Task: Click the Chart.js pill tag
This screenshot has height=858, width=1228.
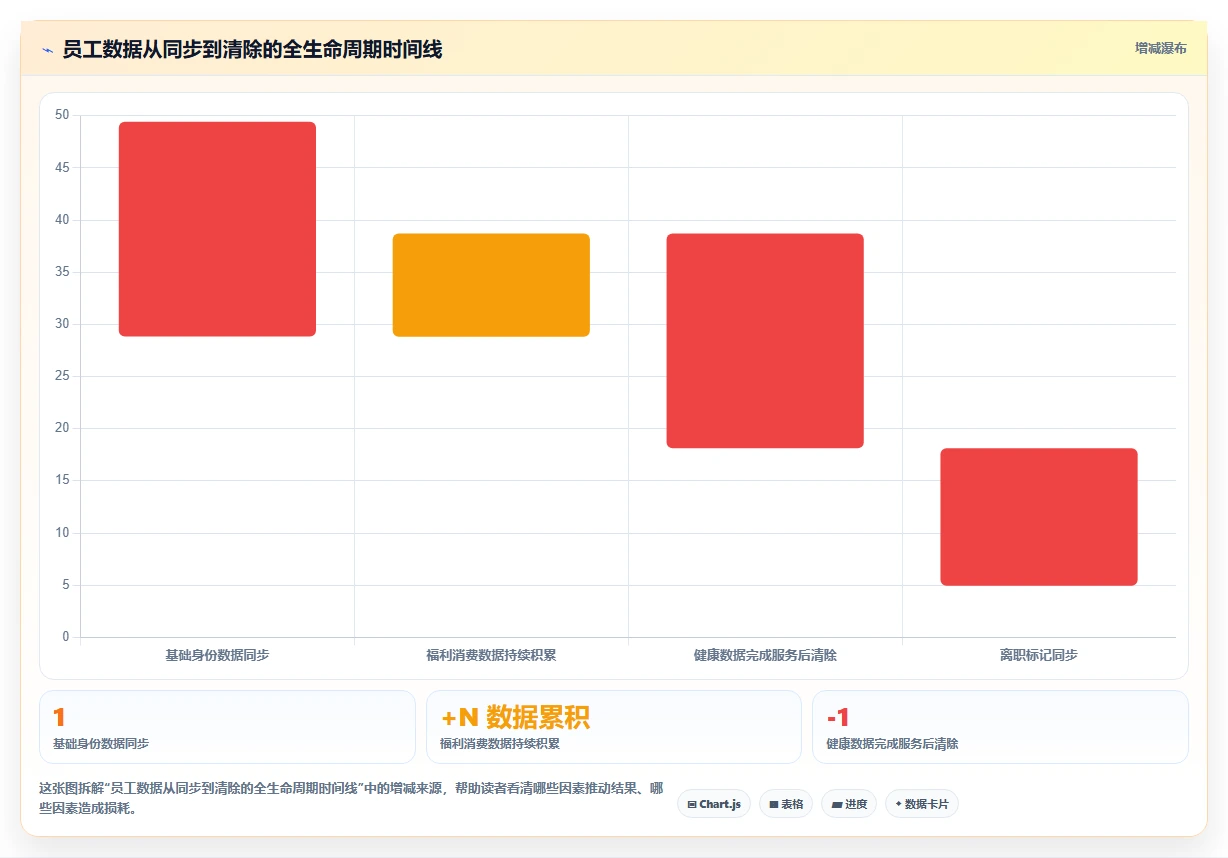Action: 714,804
